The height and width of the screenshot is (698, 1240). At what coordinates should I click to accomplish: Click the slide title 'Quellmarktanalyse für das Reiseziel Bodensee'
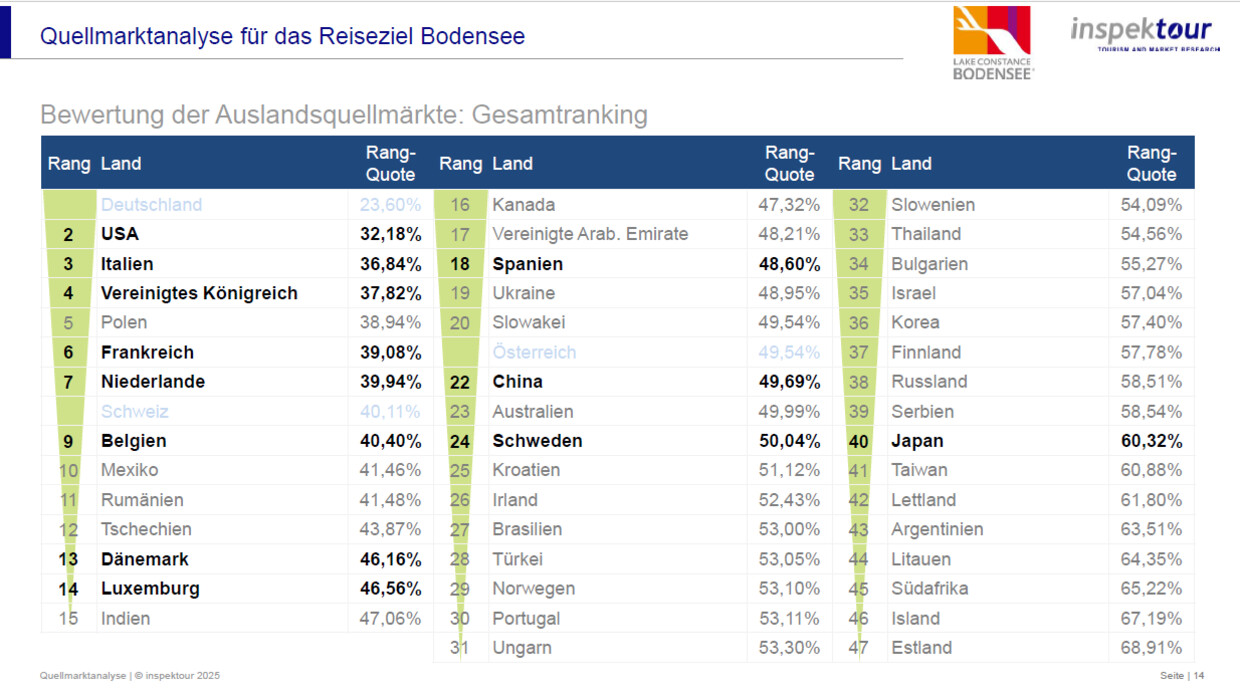(x=282, y=37)
